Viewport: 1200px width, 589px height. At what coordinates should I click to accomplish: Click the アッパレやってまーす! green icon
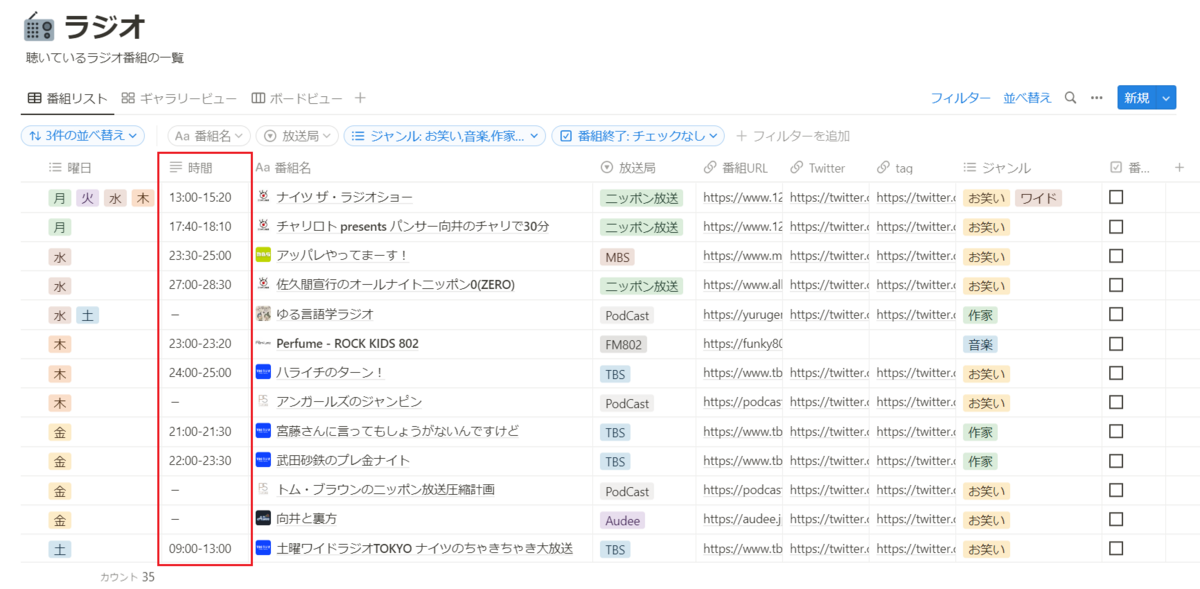(x=263, y=256)
